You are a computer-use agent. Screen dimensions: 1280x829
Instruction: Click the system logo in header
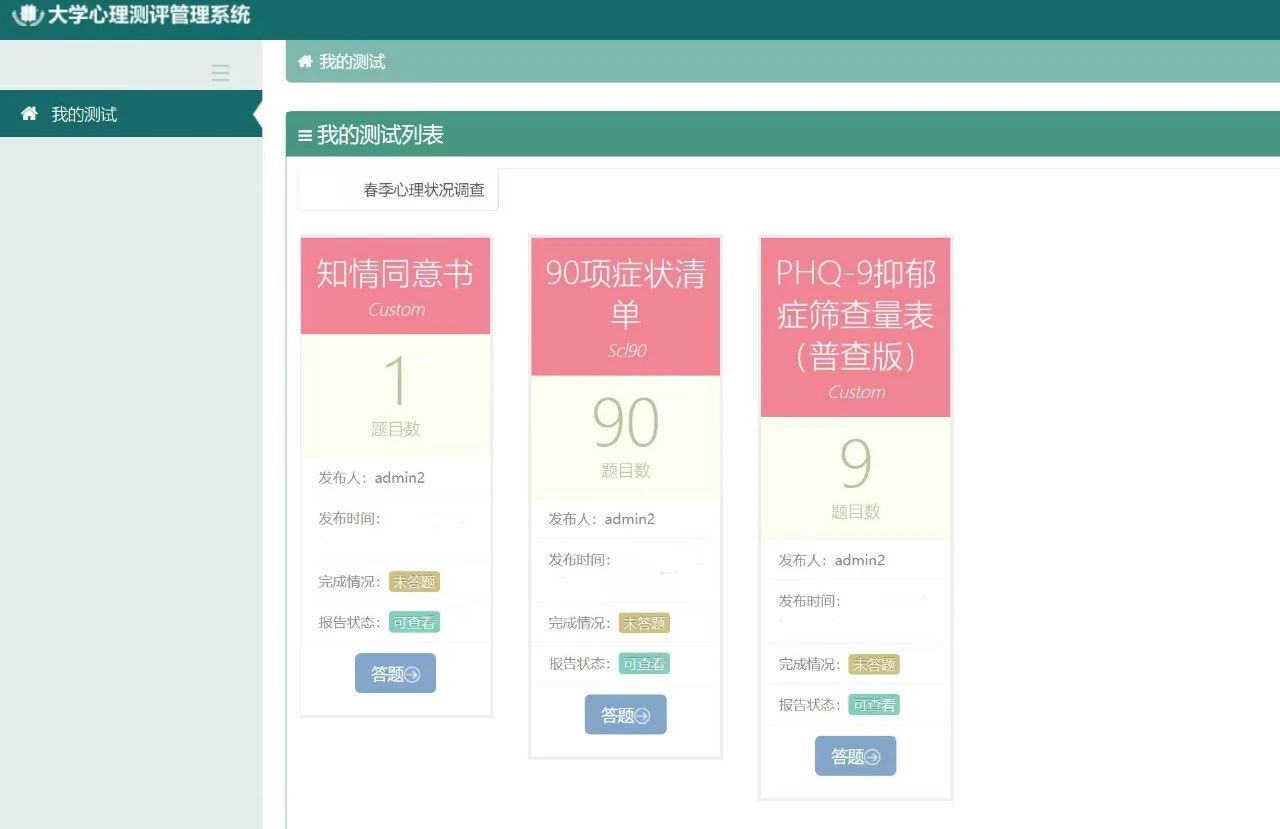[27, 16]
